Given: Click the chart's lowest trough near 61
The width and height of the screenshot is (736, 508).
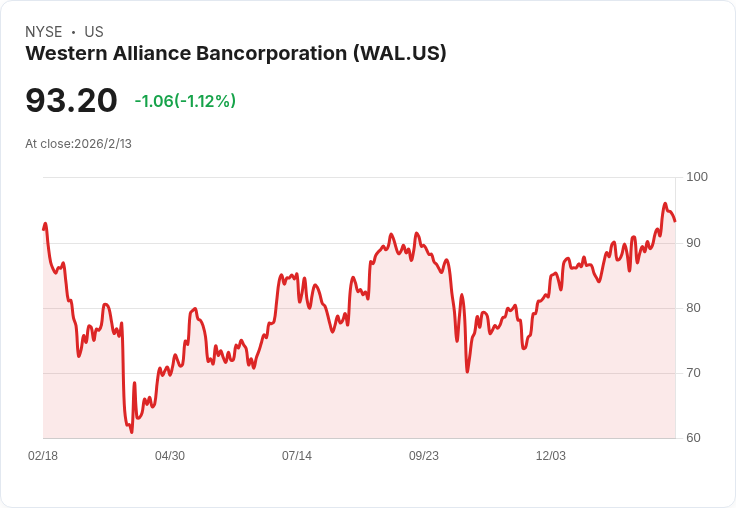Looking at the screenshot, I should [131, 432].
